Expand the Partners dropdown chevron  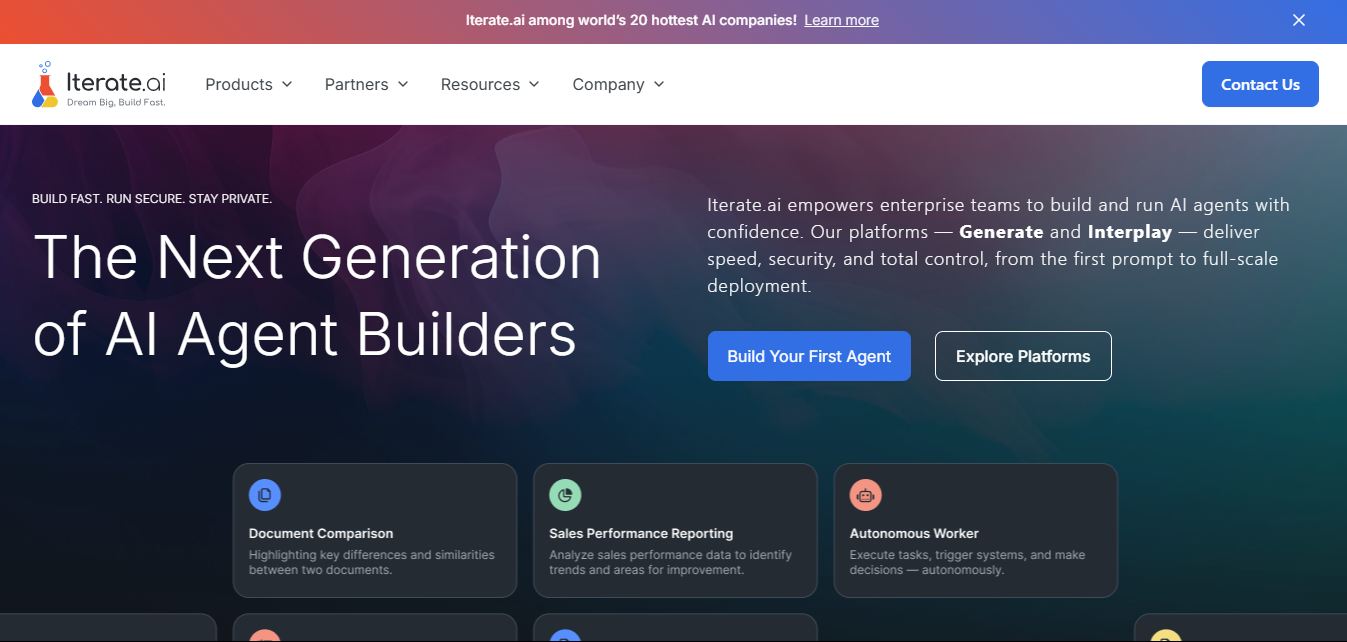click(x=403, y=84)
